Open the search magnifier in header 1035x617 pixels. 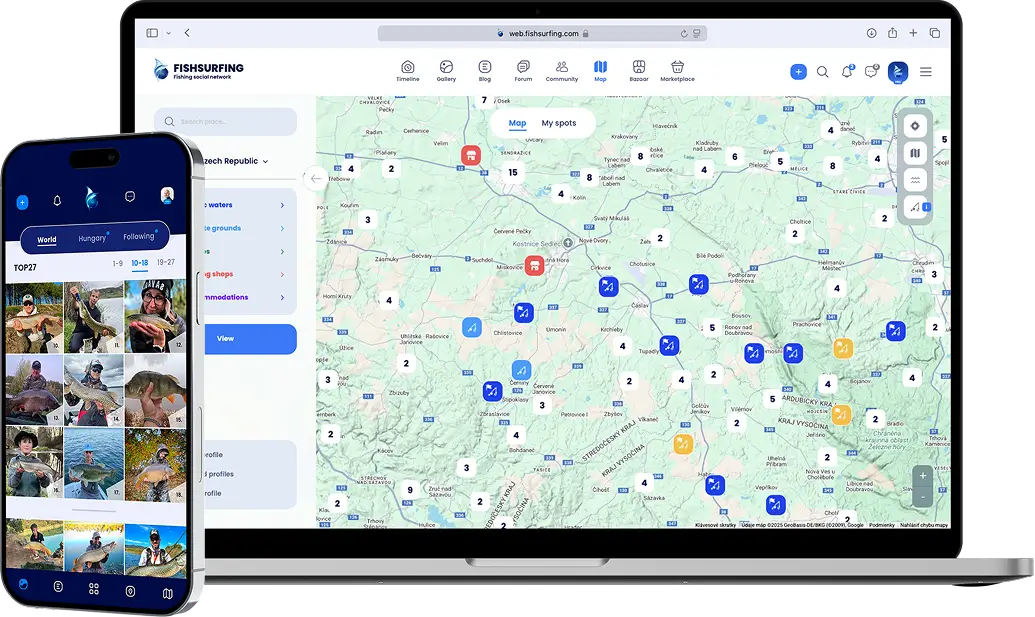coord(823,72)
